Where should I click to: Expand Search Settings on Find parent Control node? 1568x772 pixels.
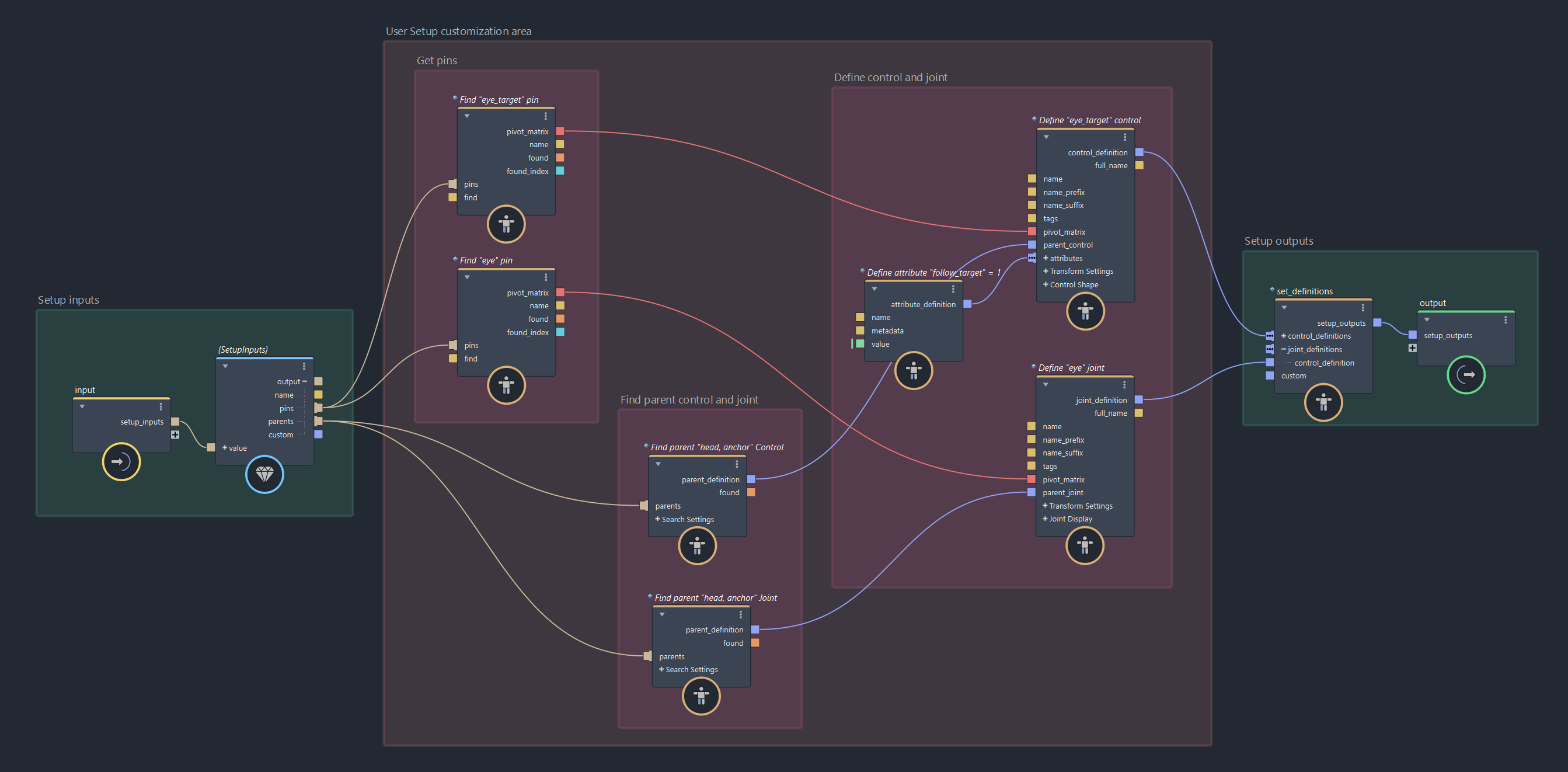[x=657, y=519]
